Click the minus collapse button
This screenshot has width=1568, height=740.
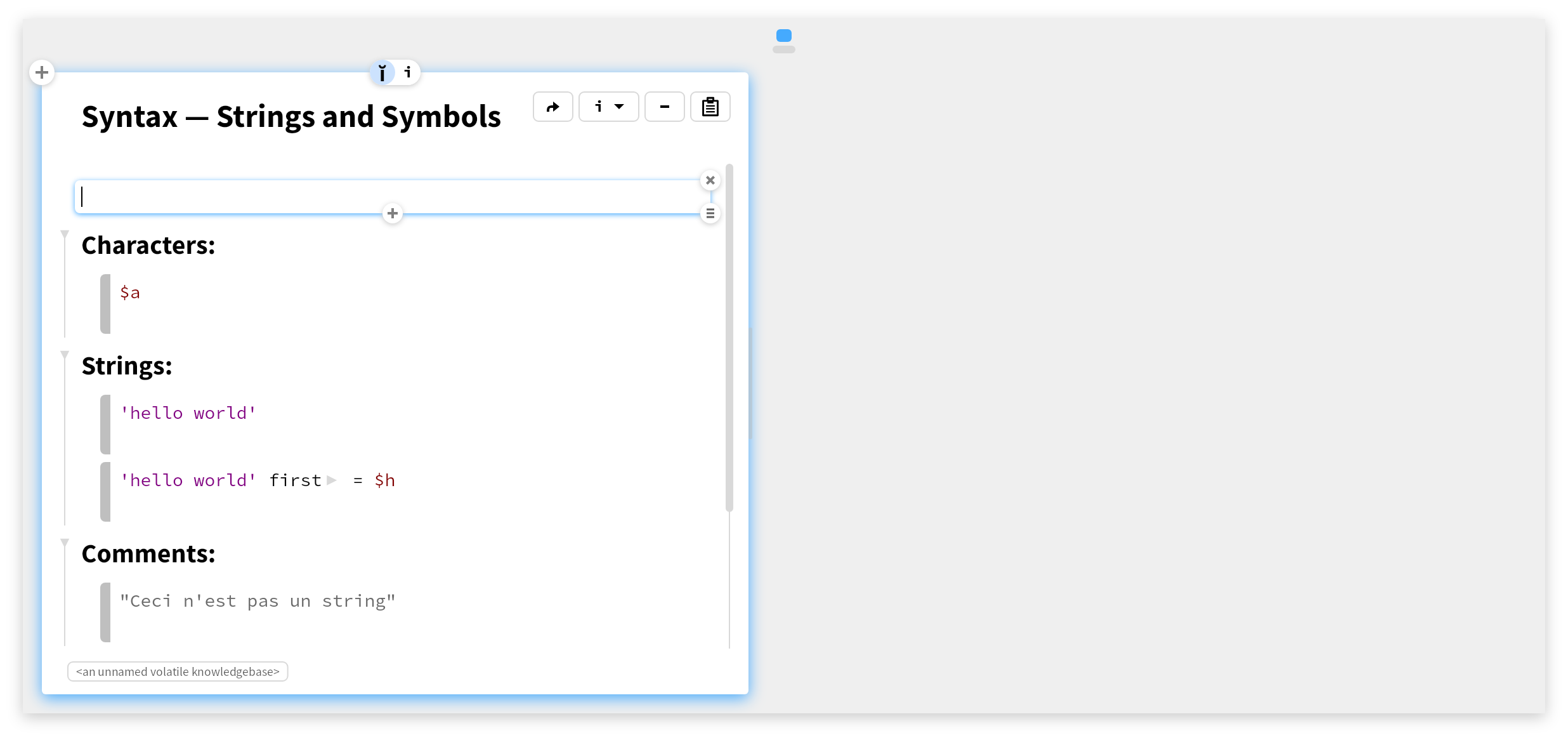pos(664,107)
